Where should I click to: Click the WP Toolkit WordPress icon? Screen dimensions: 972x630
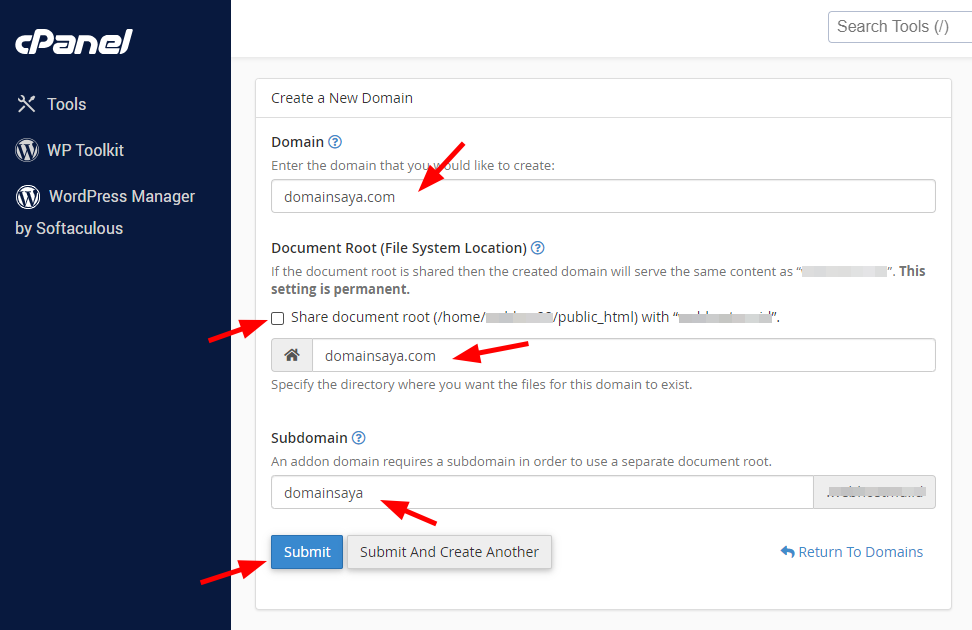pyautogui.click(x=27, y=150)
